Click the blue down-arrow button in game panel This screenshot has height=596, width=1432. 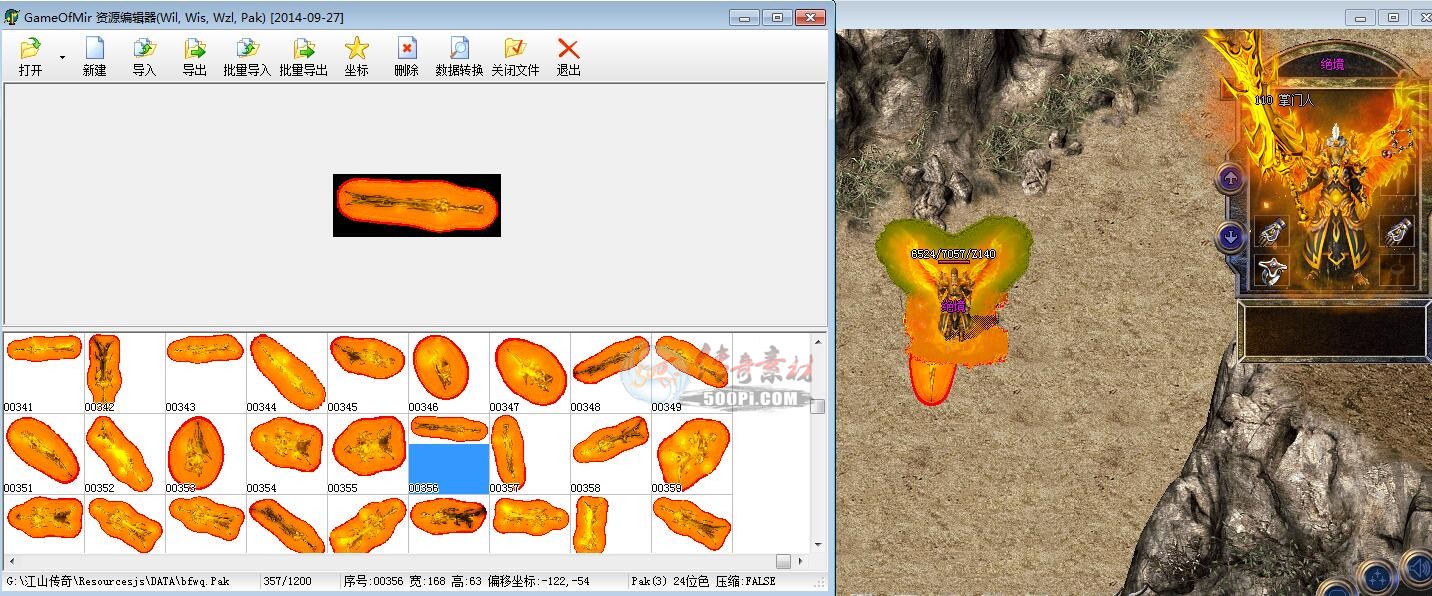[x=1231, y=237]
